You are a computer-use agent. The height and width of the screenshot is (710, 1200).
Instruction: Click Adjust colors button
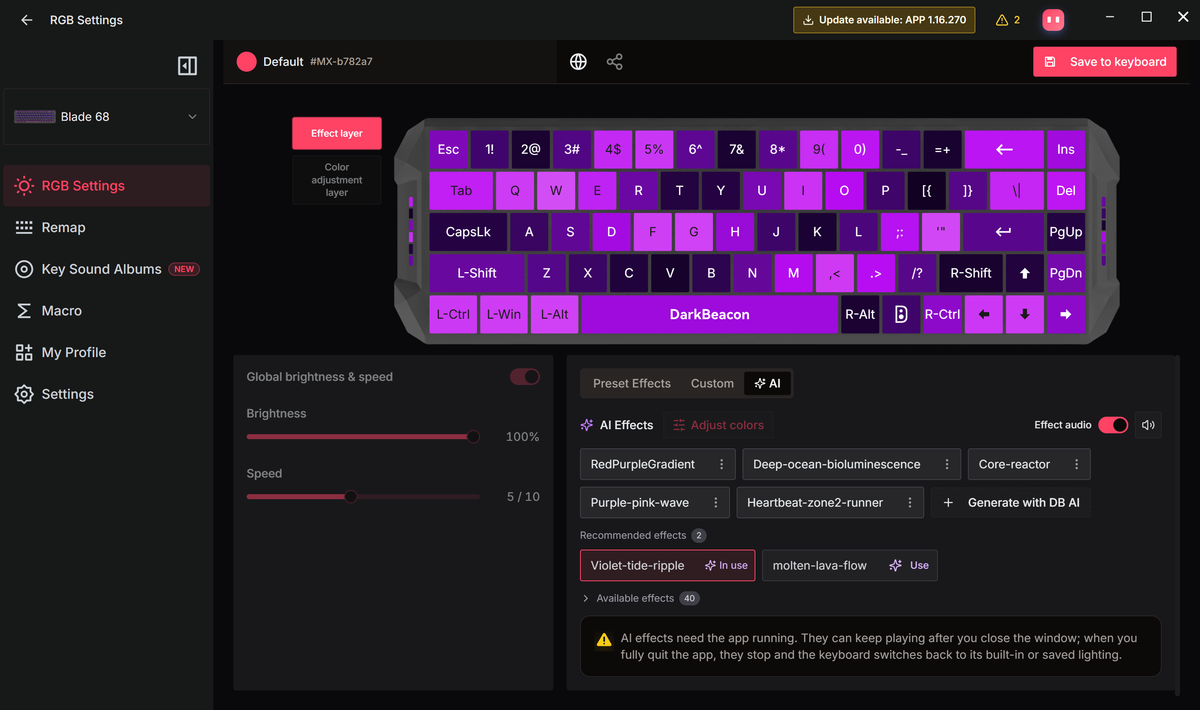point(719,425)
